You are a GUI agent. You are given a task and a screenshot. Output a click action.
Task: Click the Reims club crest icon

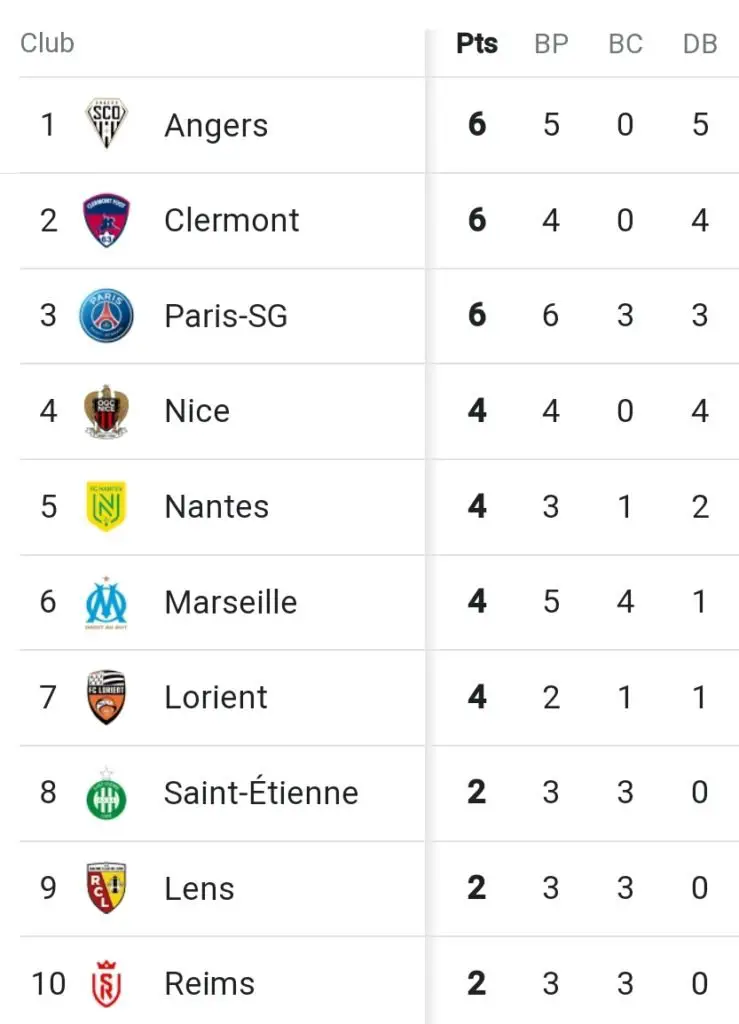106,983
